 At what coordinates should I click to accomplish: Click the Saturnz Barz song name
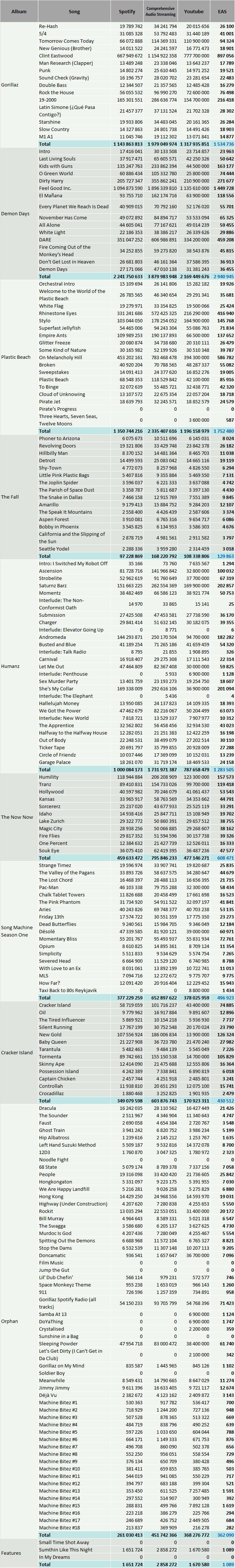[x=53, y=585]
